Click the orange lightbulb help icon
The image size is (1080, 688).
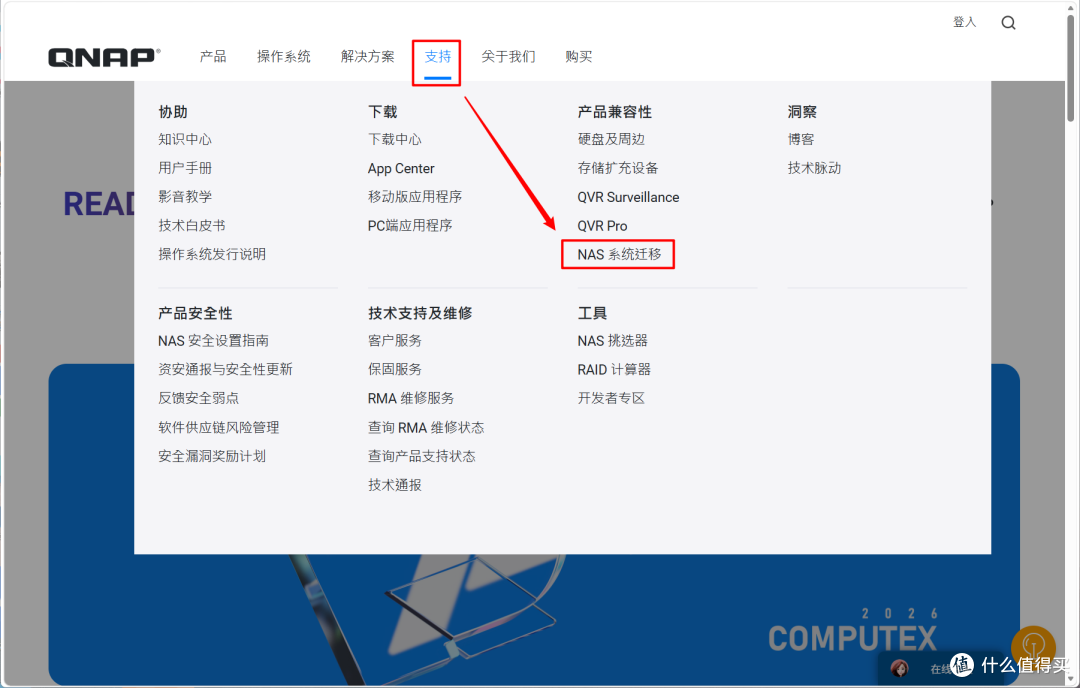coord(1033,647)
